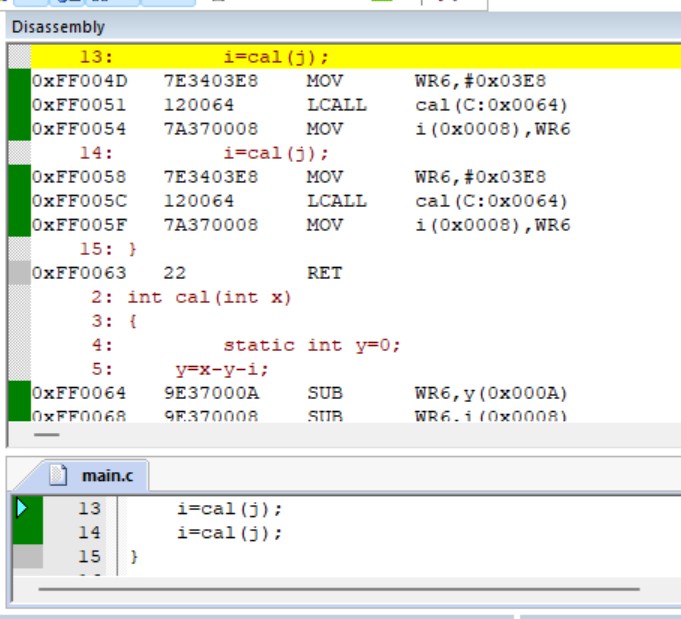Select 'static int y=0;' source line

pos(356,345)
